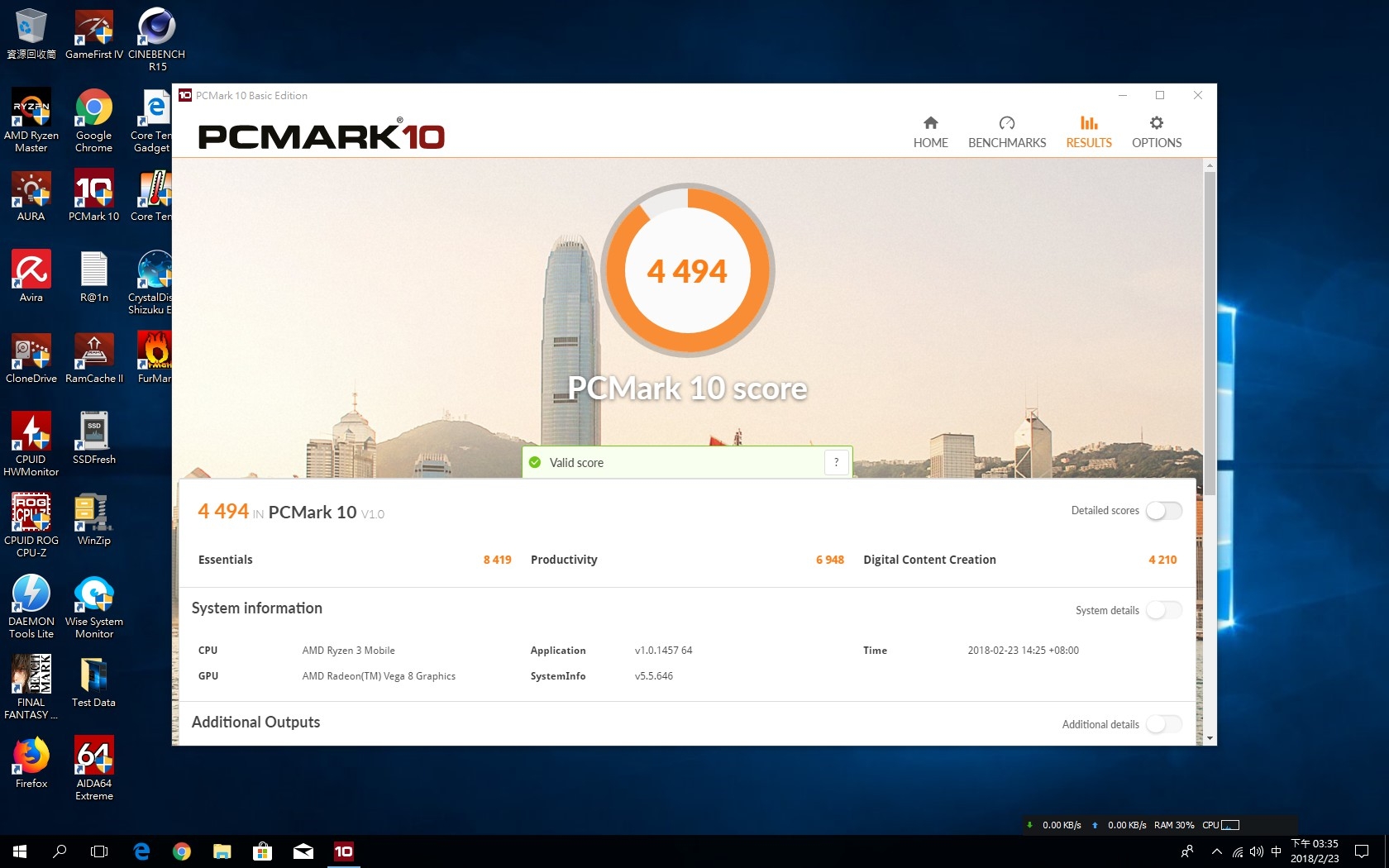Click the SystemInfo version v5.5.646

click(653, 676)
